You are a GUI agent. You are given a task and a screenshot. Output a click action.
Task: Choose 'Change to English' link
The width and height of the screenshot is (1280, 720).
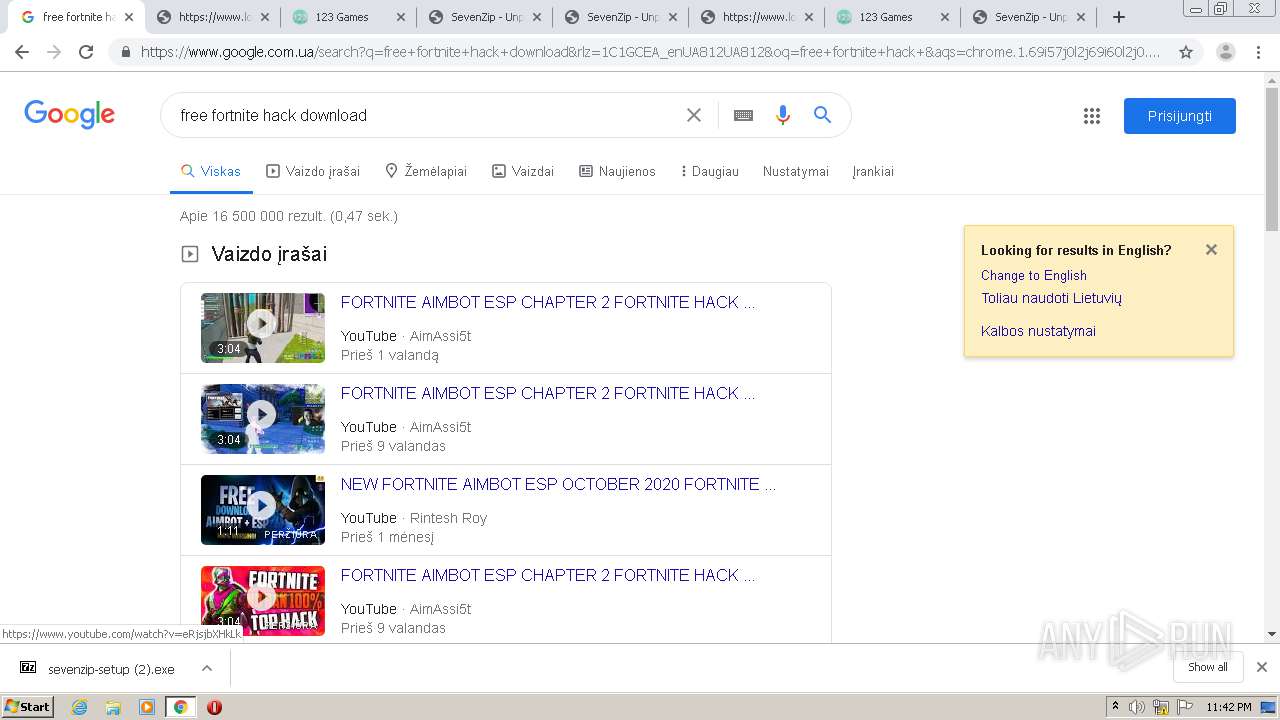(1034, 275)
